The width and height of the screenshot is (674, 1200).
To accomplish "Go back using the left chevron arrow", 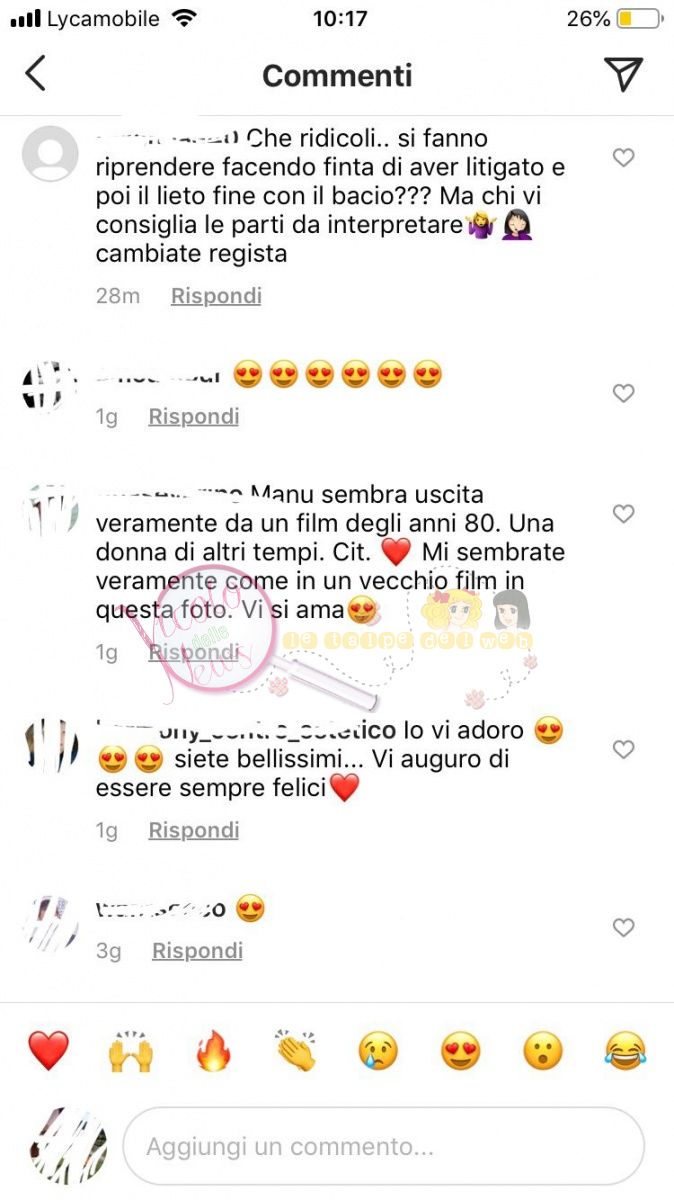I will (x=36, y=74).
